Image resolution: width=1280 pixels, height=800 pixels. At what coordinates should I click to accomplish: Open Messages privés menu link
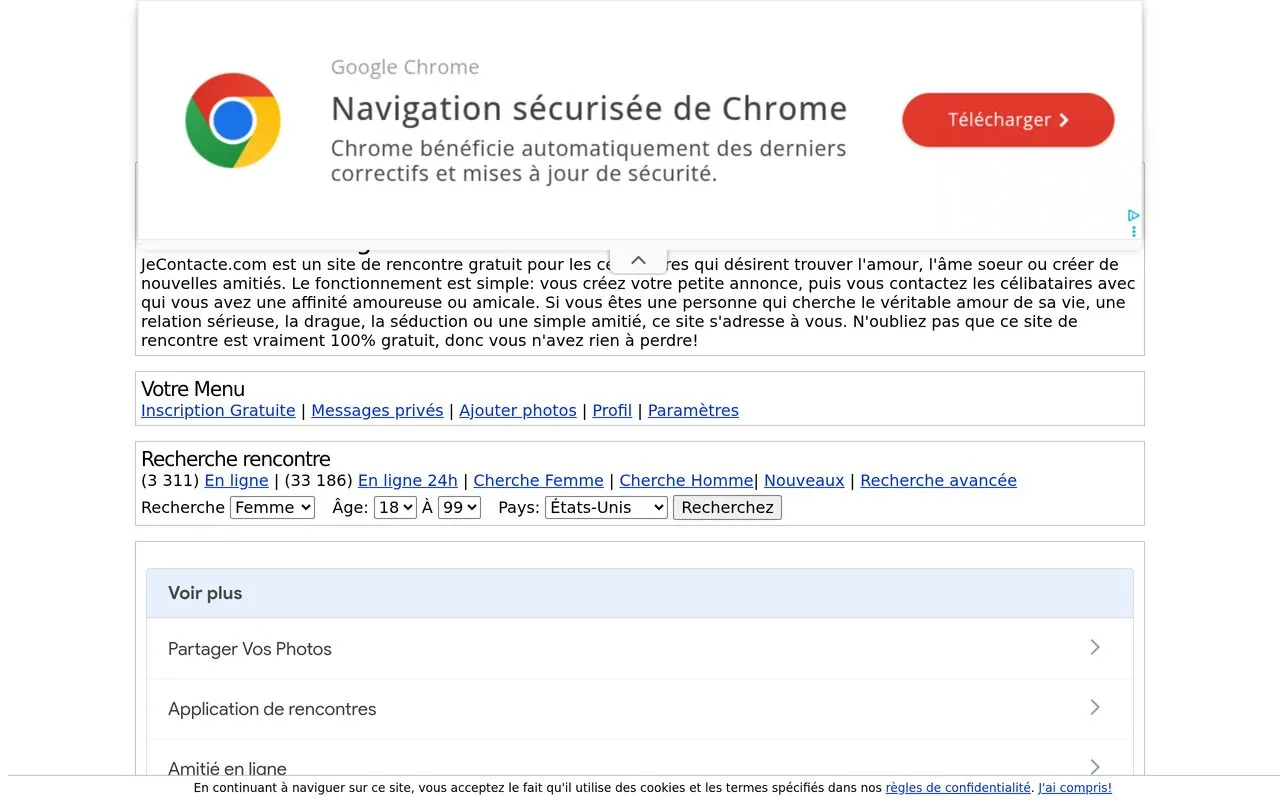click(377, 410)
